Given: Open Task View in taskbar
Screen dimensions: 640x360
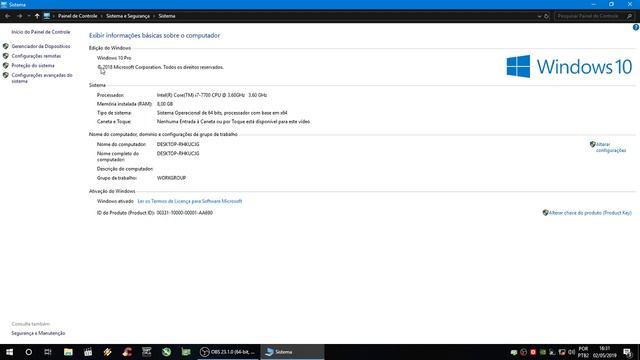Looking at the screenshot, I should click(x=48, y=352).
